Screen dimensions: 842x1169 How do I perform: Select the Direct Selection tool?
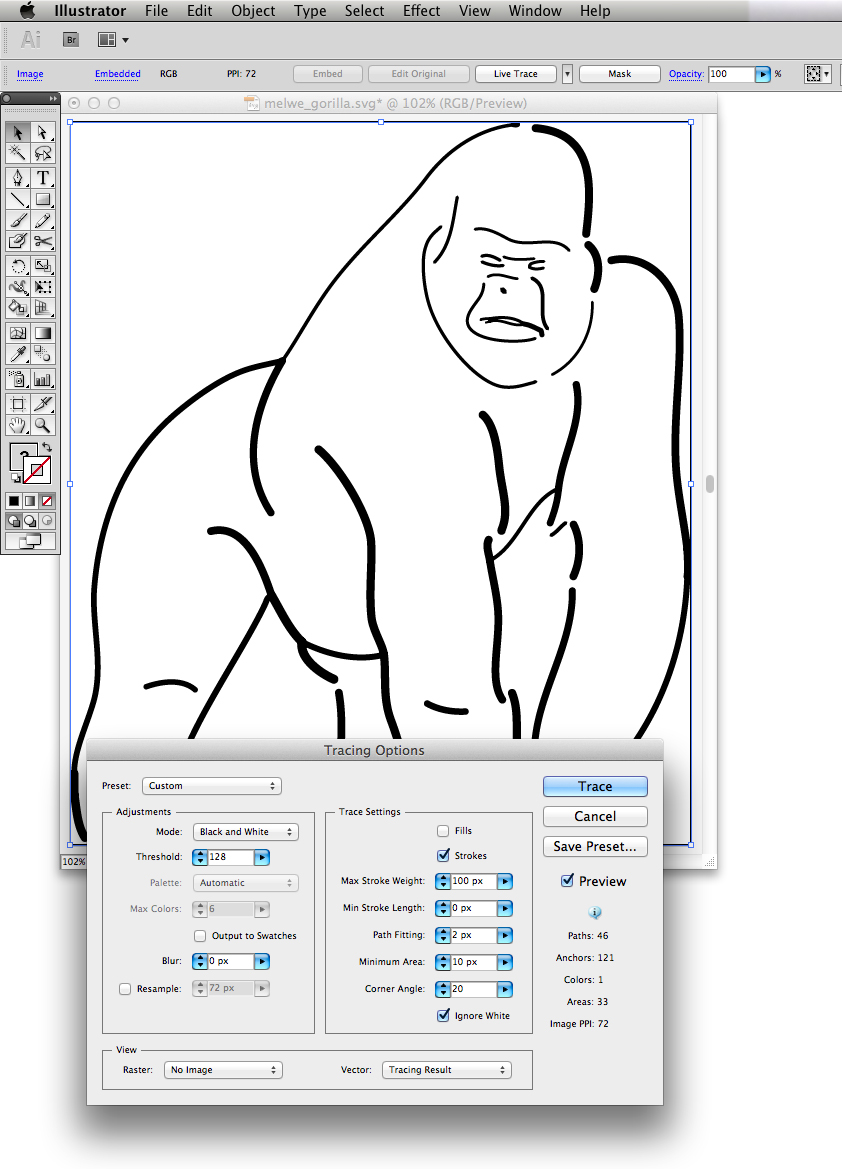42,132
